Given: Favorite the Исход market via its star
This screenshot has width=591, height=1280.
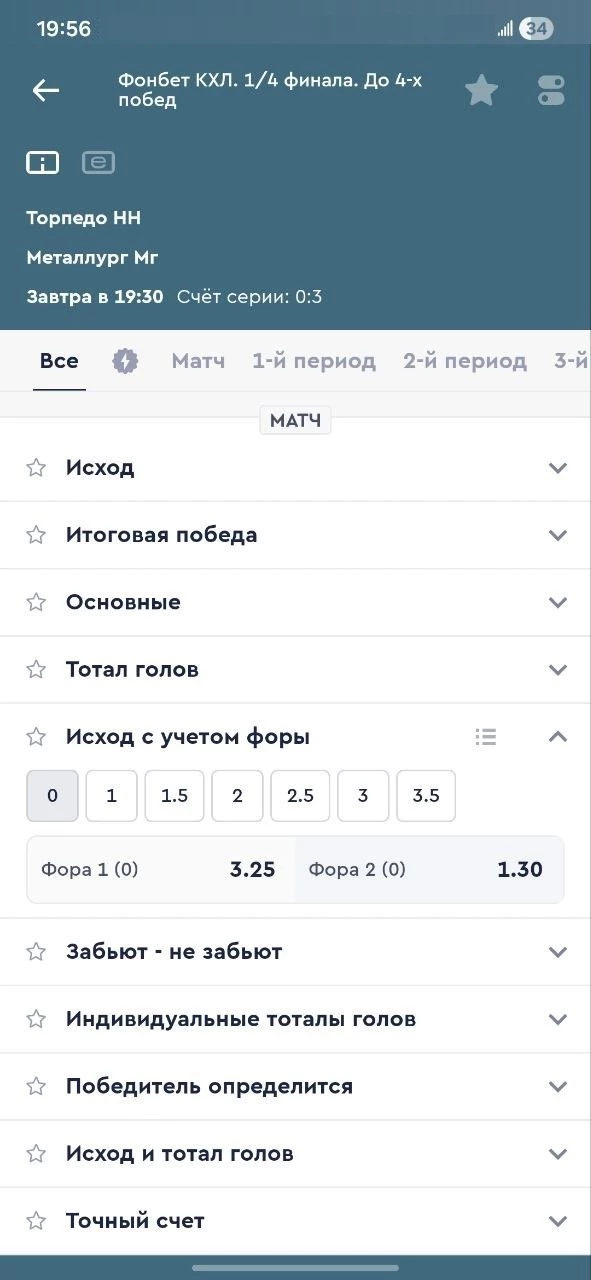Looking at the screenshot, I should [35, 467].
